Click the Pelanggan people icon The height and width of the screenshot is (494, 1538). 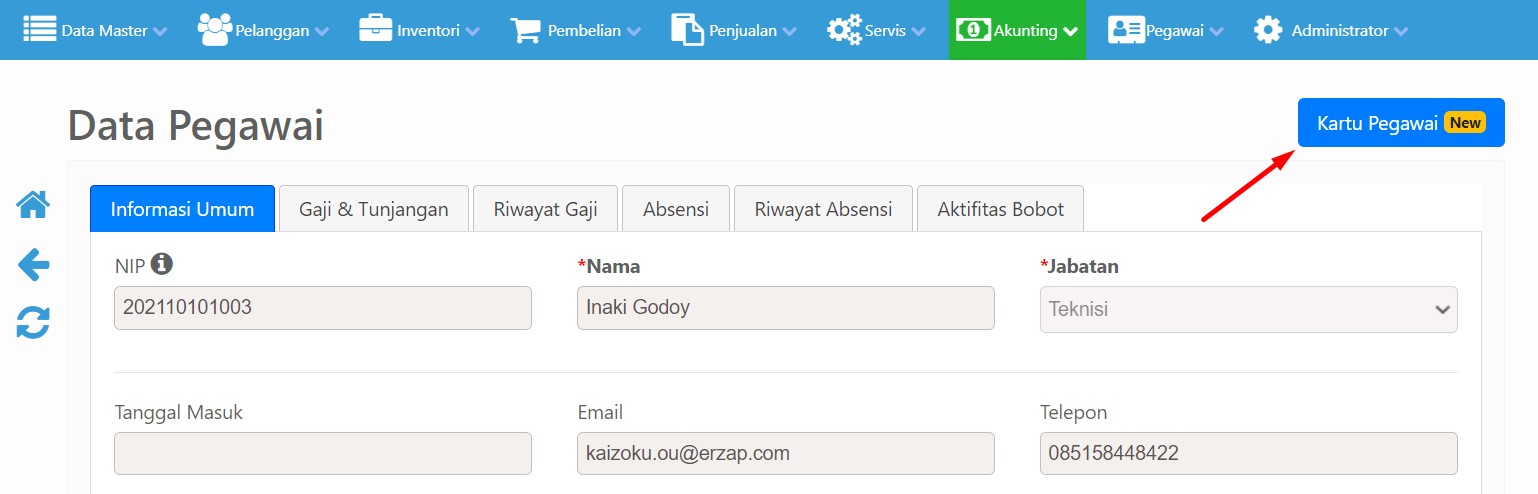pyautogui.click(x=215, y=30)
